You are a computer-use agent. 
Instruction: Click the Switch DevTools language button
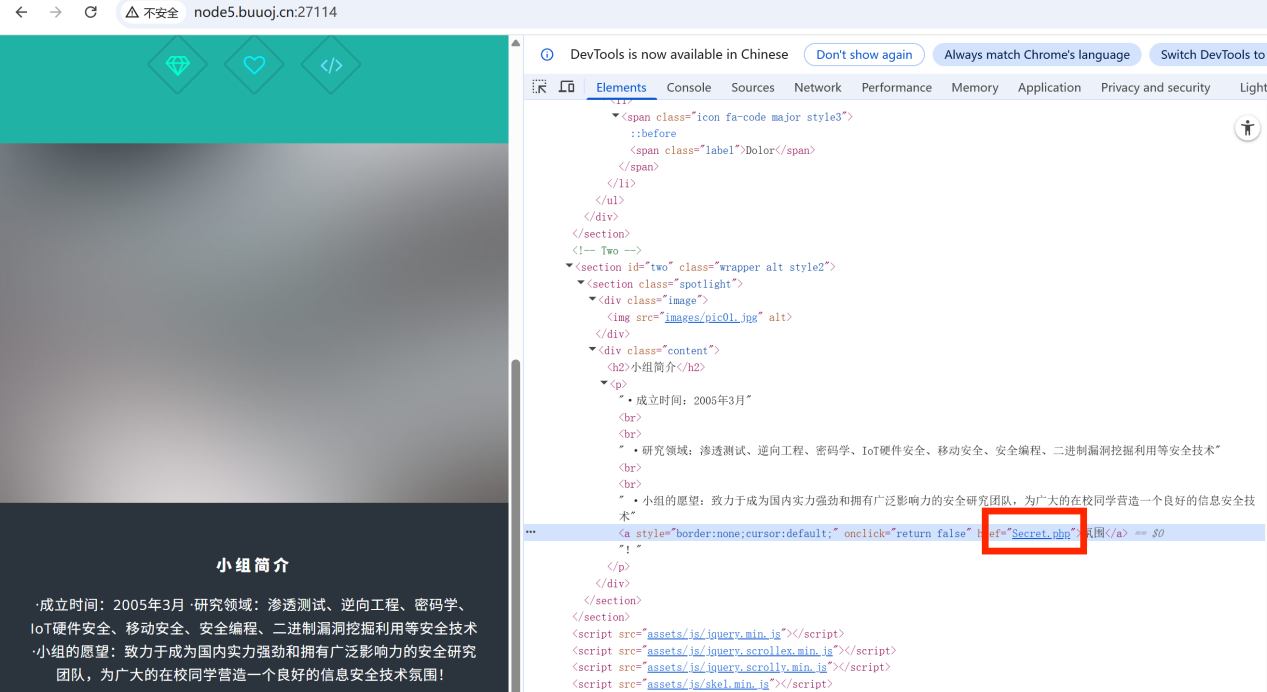(x=1208, y=55)
